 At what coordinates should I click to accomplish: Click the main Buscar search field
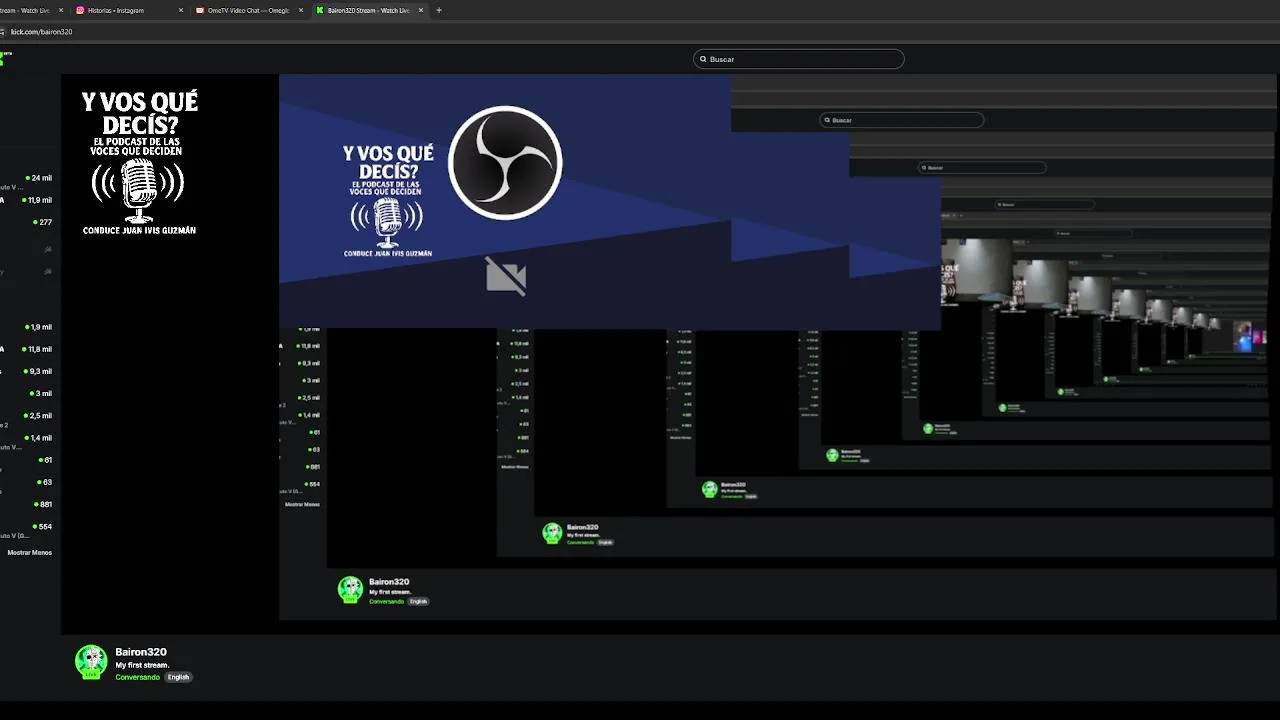(x=798, y=59)
